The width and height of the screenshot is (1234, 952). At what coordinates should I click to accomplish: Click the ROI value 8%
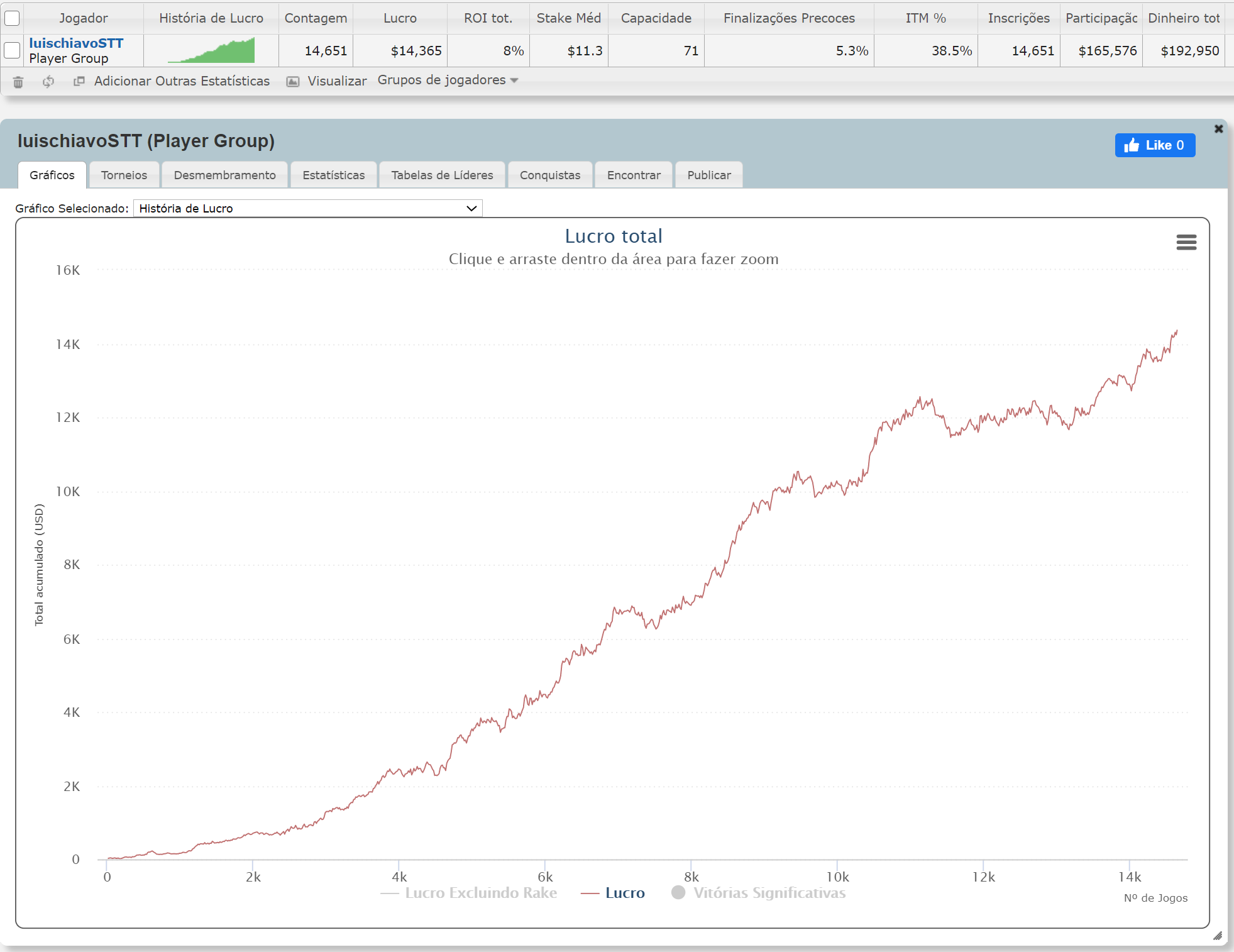pos(514,51)
